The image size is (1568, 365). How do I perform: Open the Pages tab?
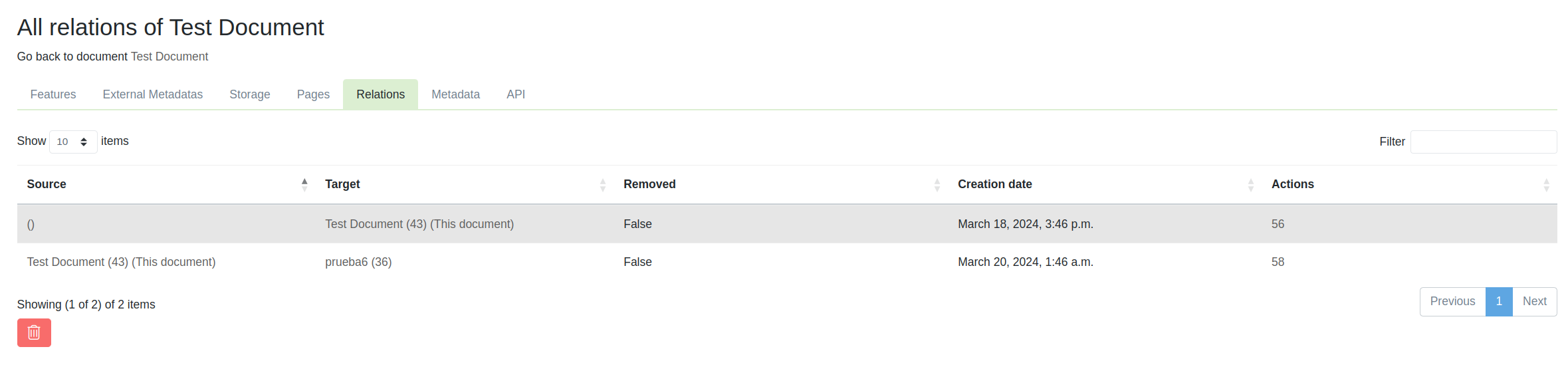click(x=313, y=94)
